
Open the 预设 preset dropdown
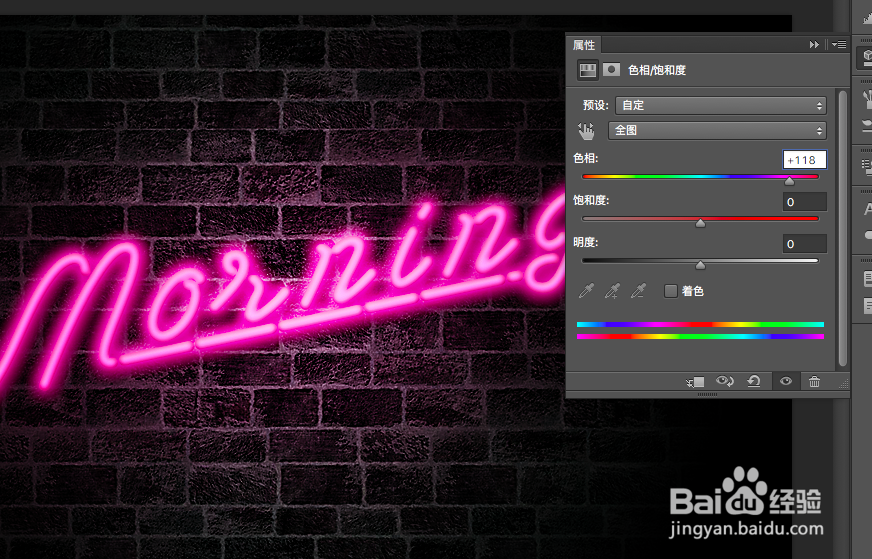(721, 105)
